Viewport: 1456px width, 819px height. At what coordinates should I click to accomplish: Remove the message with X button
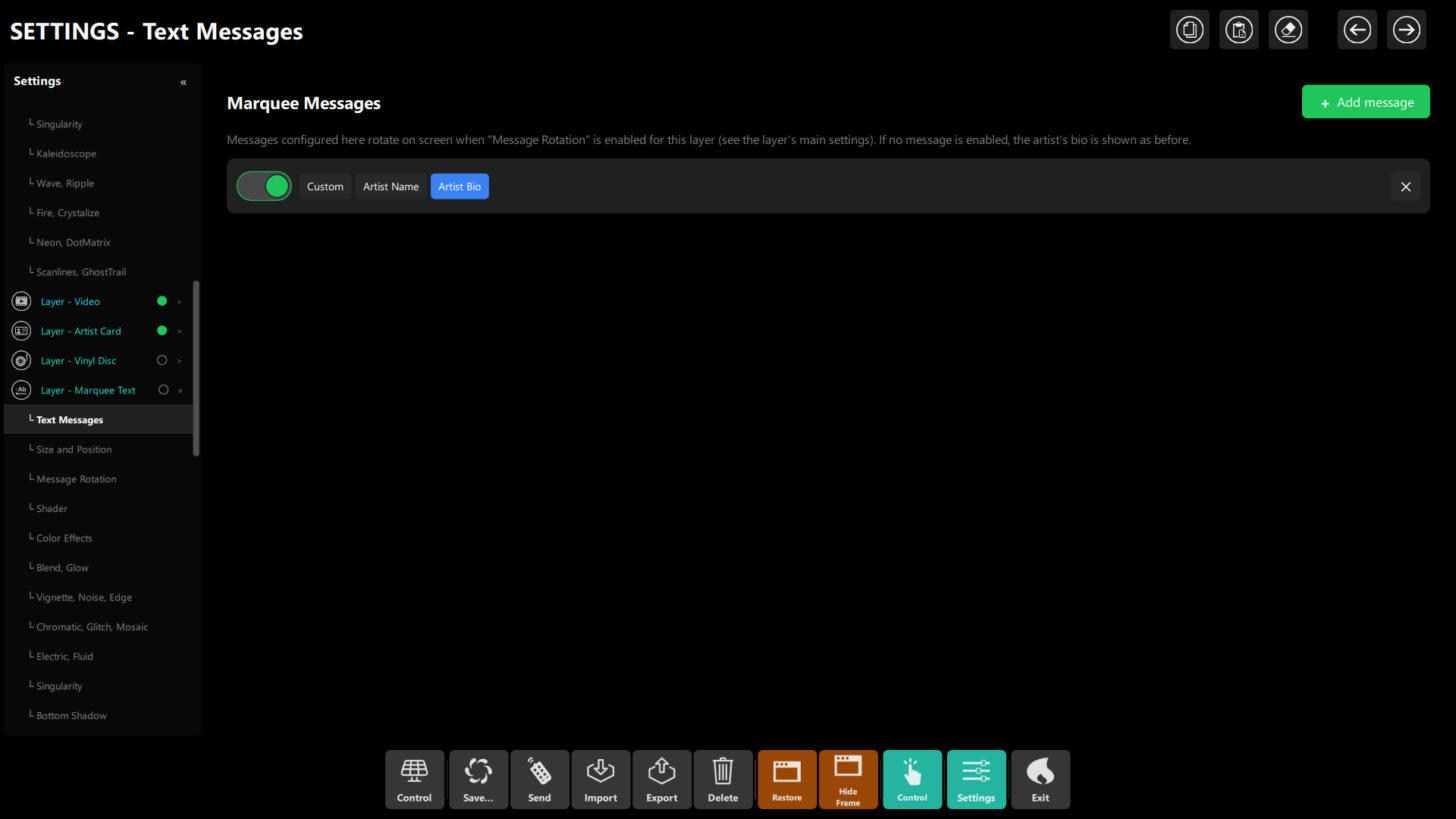[x=1405, y=187]
